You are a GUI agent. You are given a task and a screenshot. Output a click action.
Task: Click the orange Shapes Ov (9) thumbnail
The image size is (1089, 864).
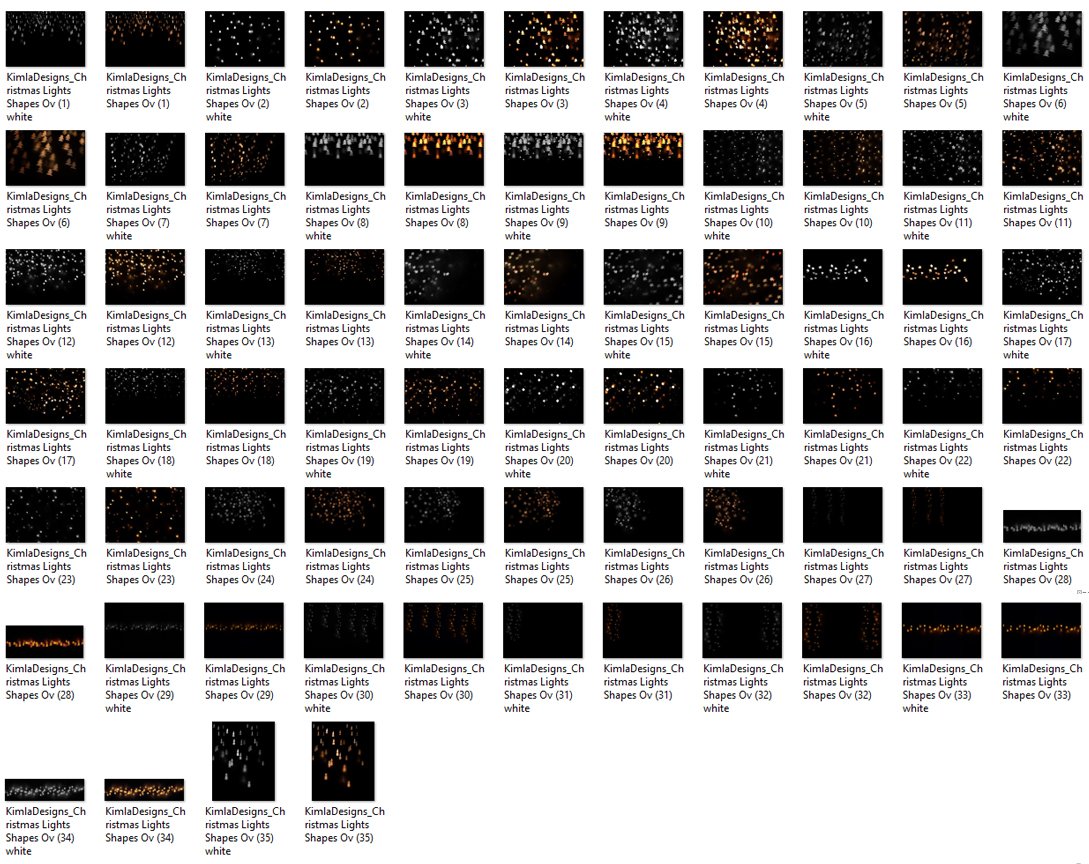pyautogui.click(x=643, y=158)
